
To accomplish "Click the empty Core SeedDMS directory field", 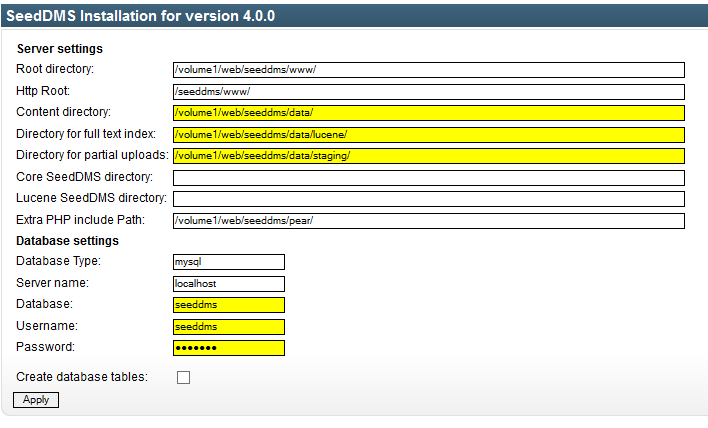I will pyautogui.click(x=428, y=178).
